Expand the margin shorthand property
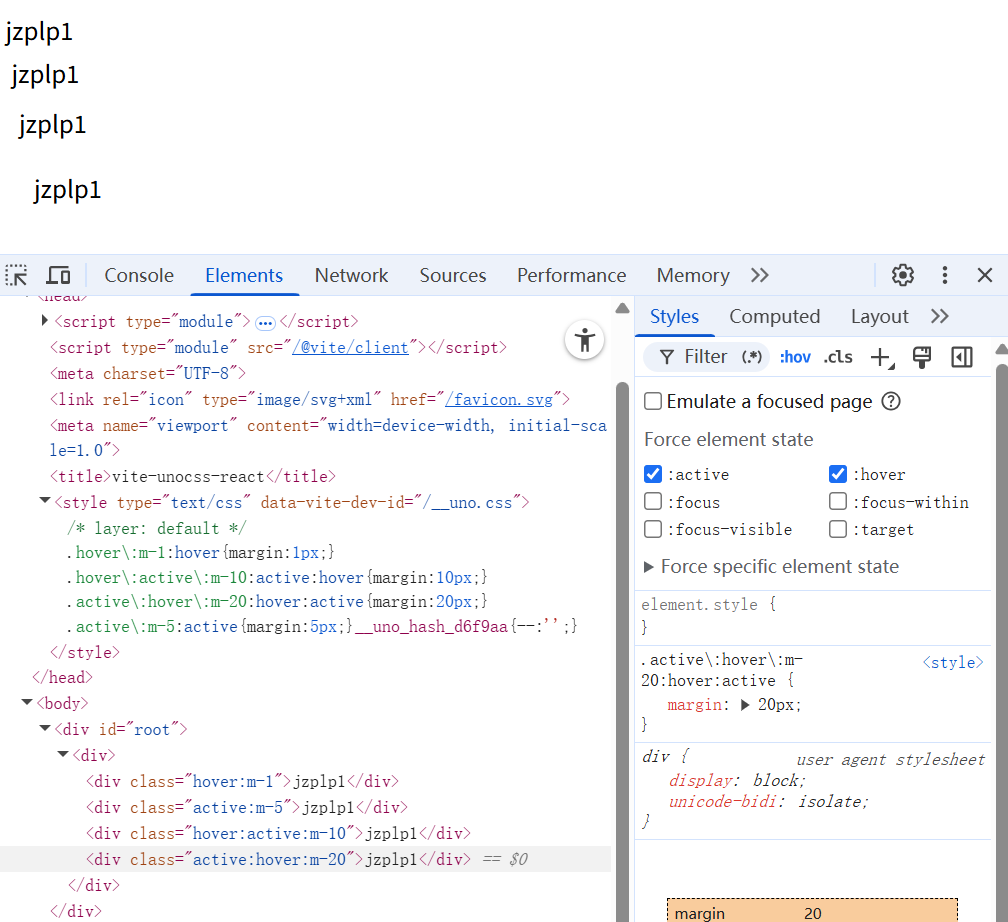The width and height of the screenshot is (1008, 922). pos(745,705)
